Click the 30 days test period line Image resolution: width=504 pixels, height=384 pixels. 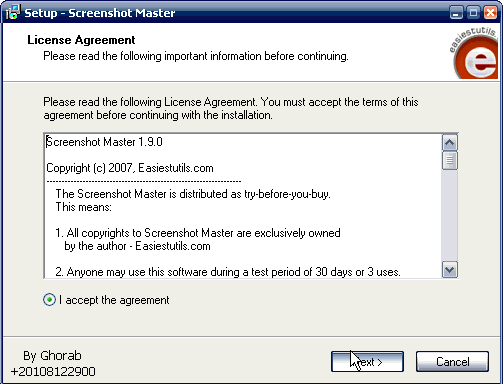coord(228,272)
